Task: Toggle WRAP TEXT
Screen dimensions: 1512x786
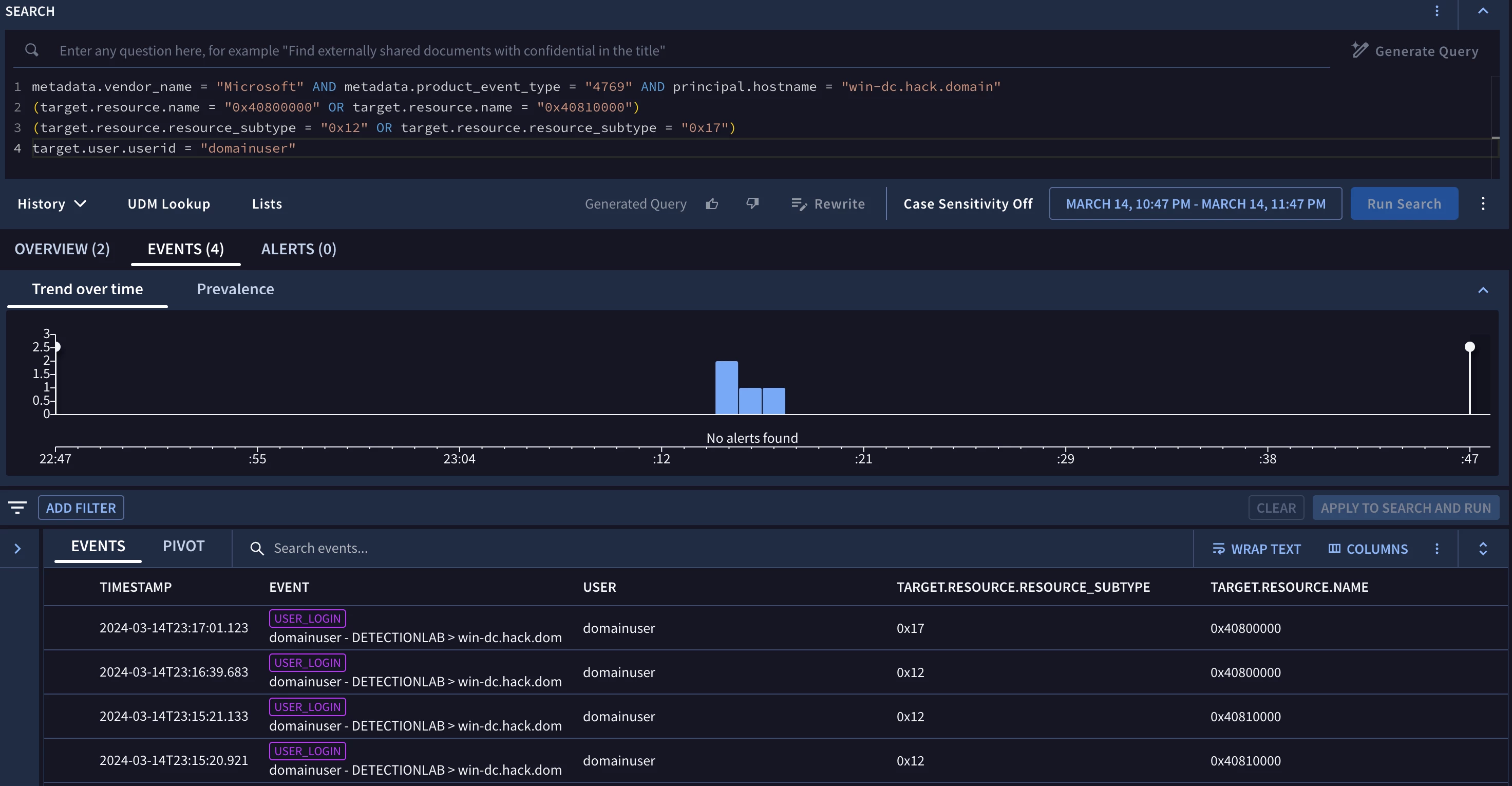Action: pyautogui.click(x=1257, y=549)
